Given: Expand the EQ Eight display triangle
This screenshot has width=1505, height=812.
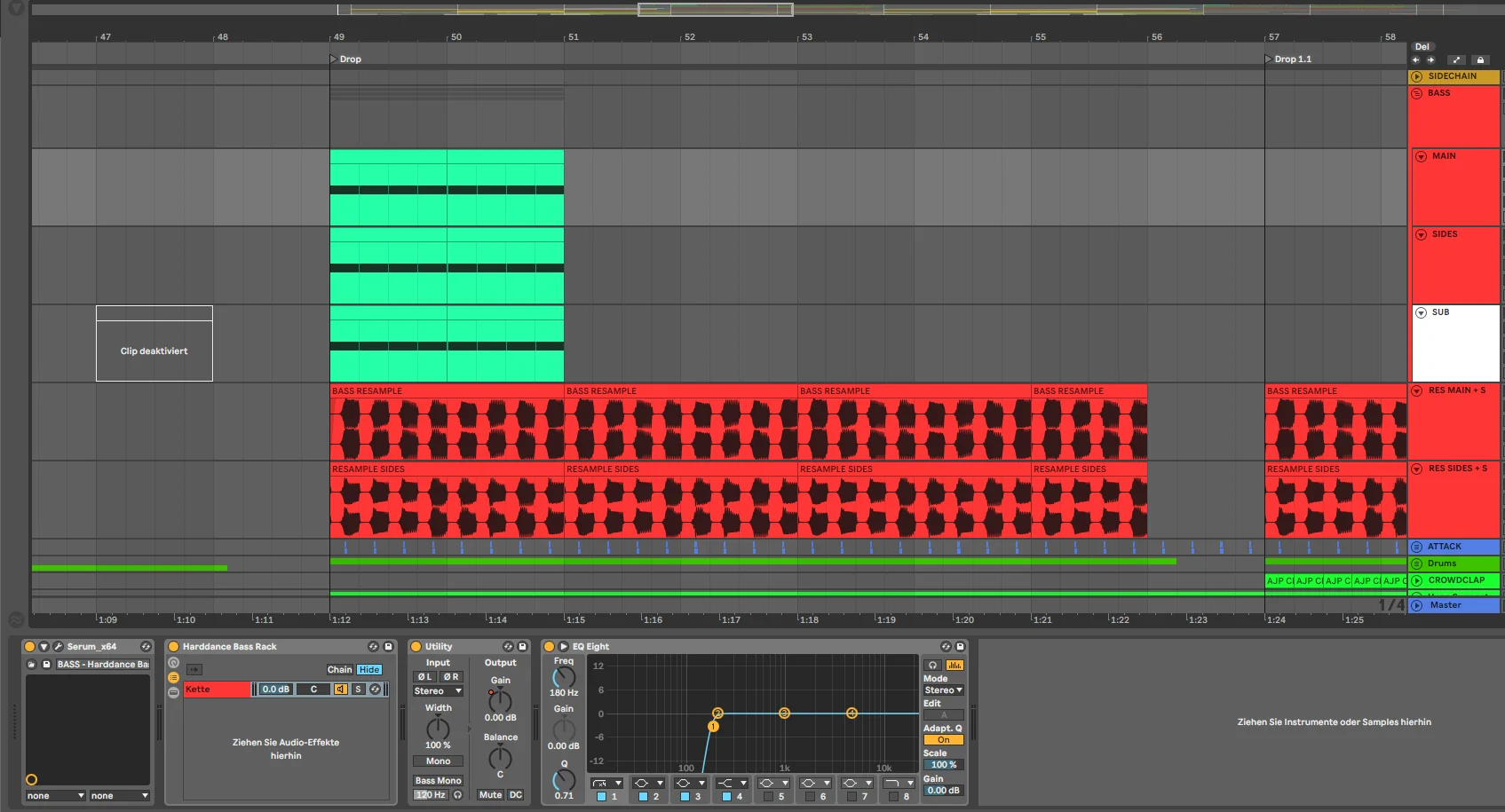Looking at the screenshot, I should [563, 647].
